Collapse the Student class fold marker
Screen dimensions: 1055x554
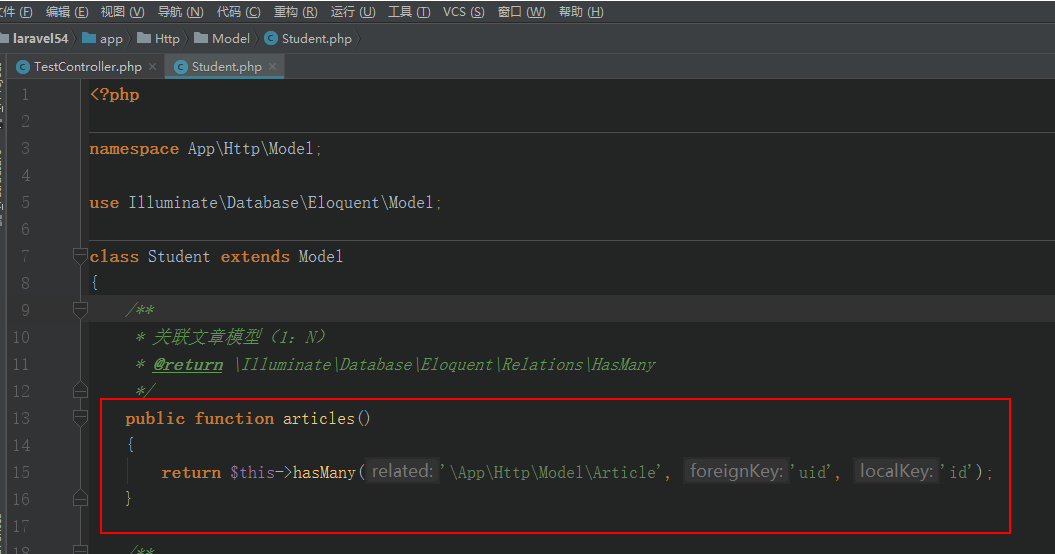point(80,257)
